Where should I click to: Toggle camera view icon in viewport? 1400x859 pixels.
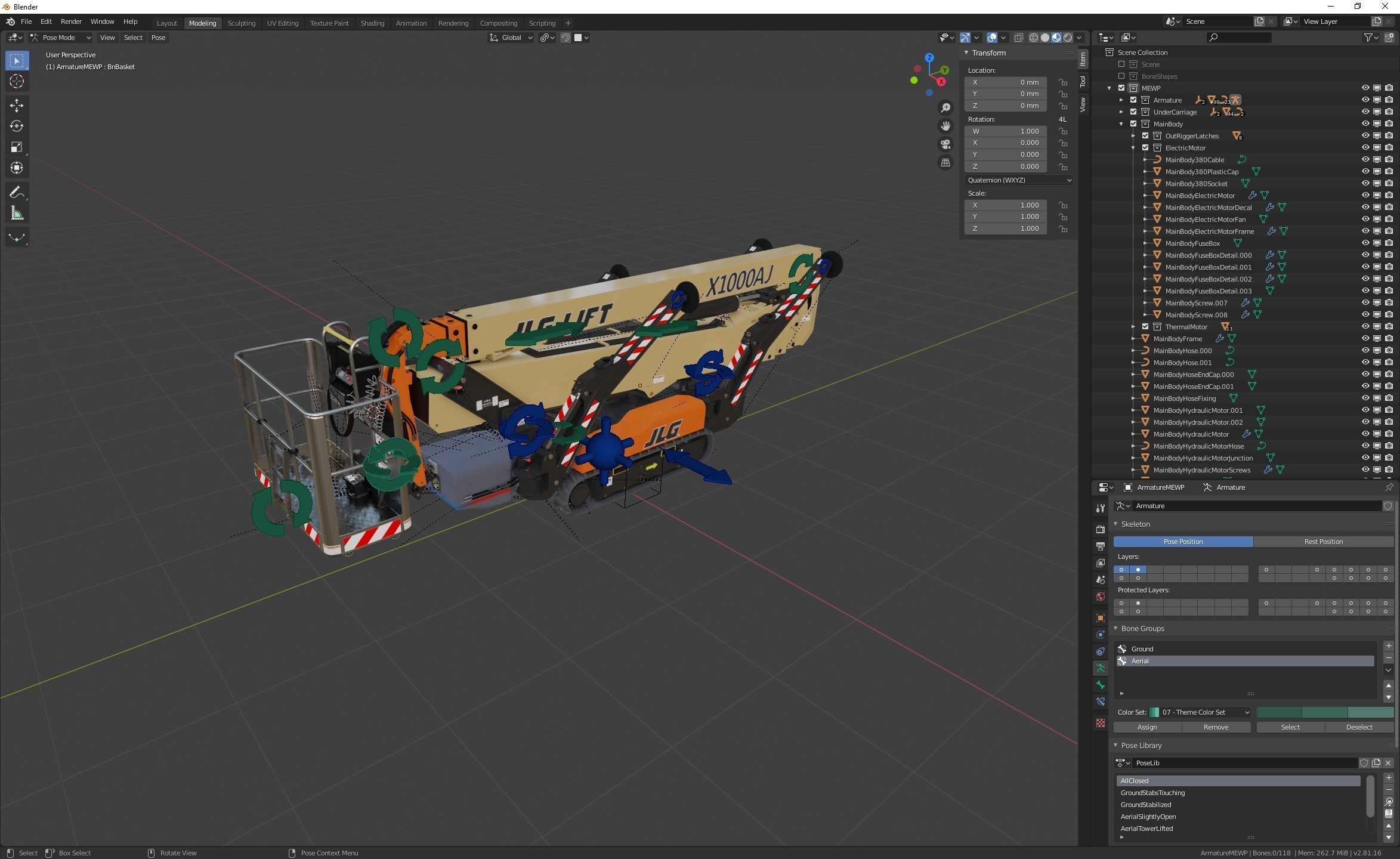point(945,144)
